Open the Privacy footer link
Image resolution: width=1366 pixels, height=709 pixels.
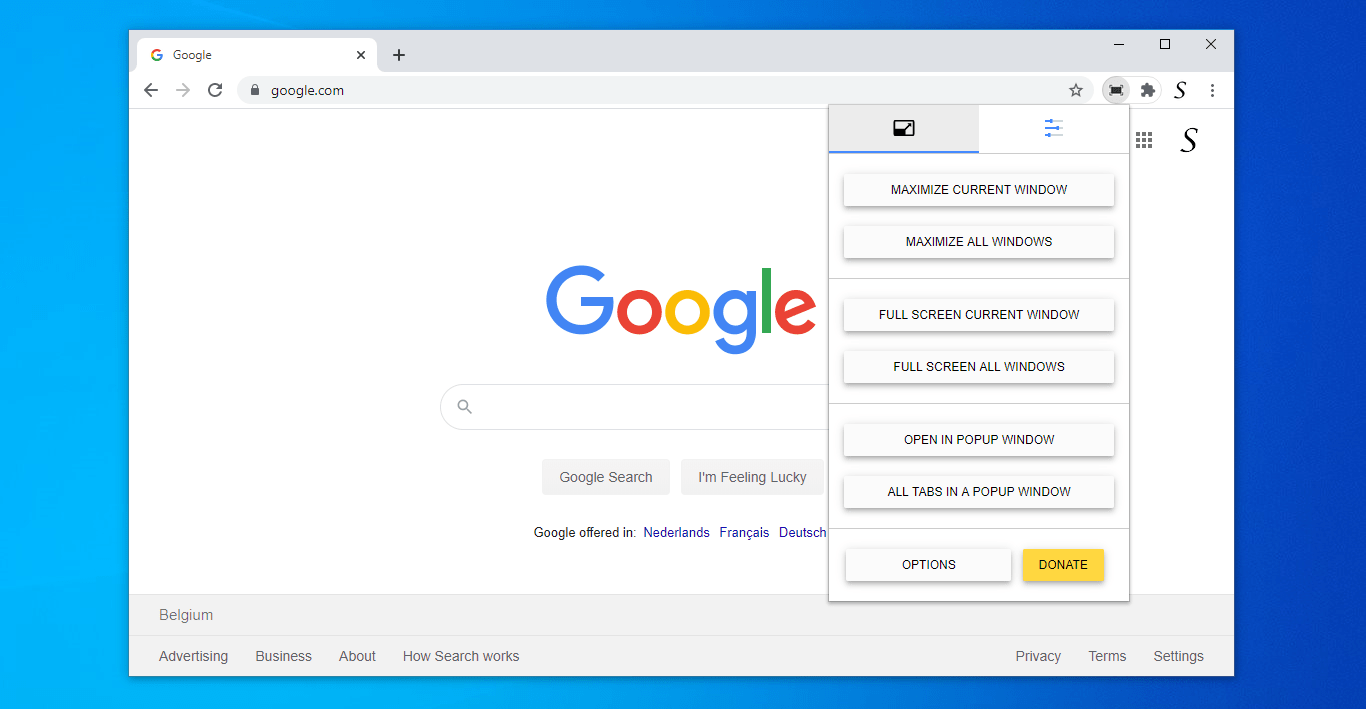[1038, 656]
